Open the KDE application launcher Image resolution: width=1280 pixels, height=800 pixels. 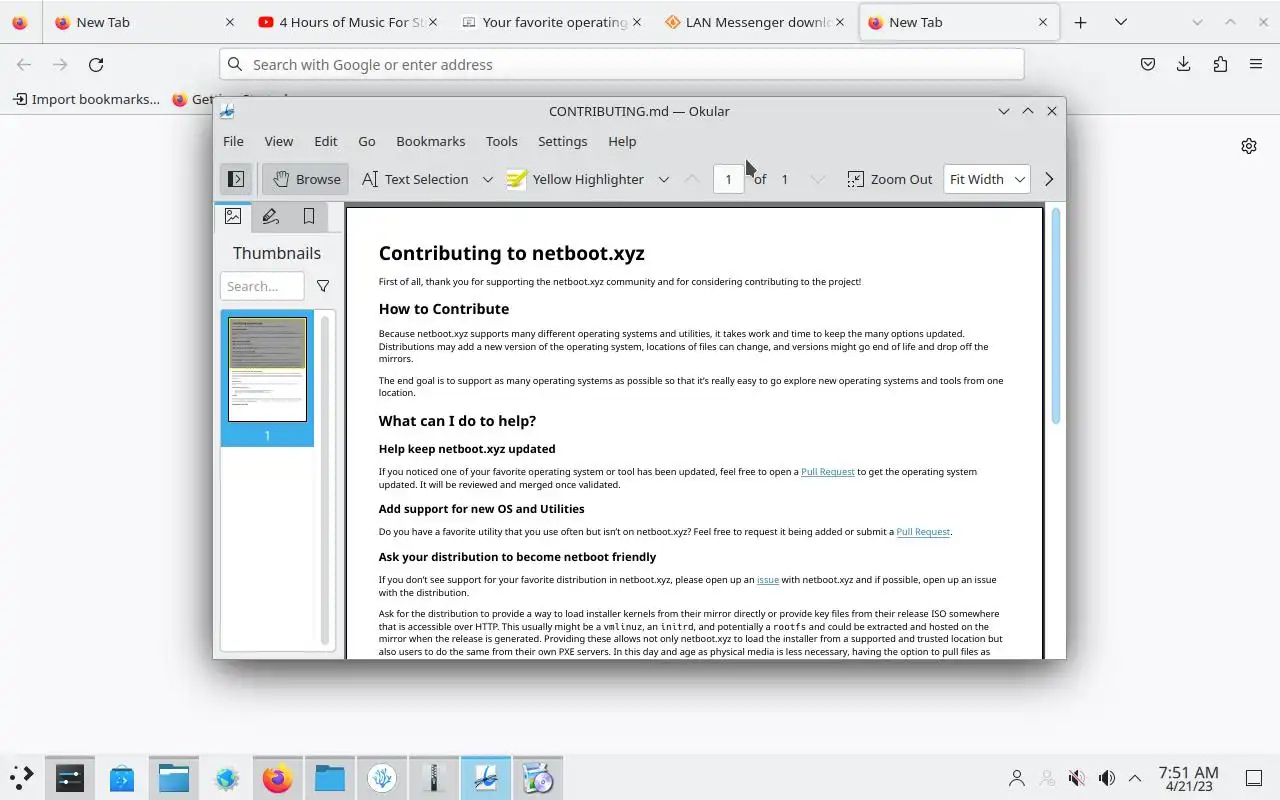(x=21, y=777)
